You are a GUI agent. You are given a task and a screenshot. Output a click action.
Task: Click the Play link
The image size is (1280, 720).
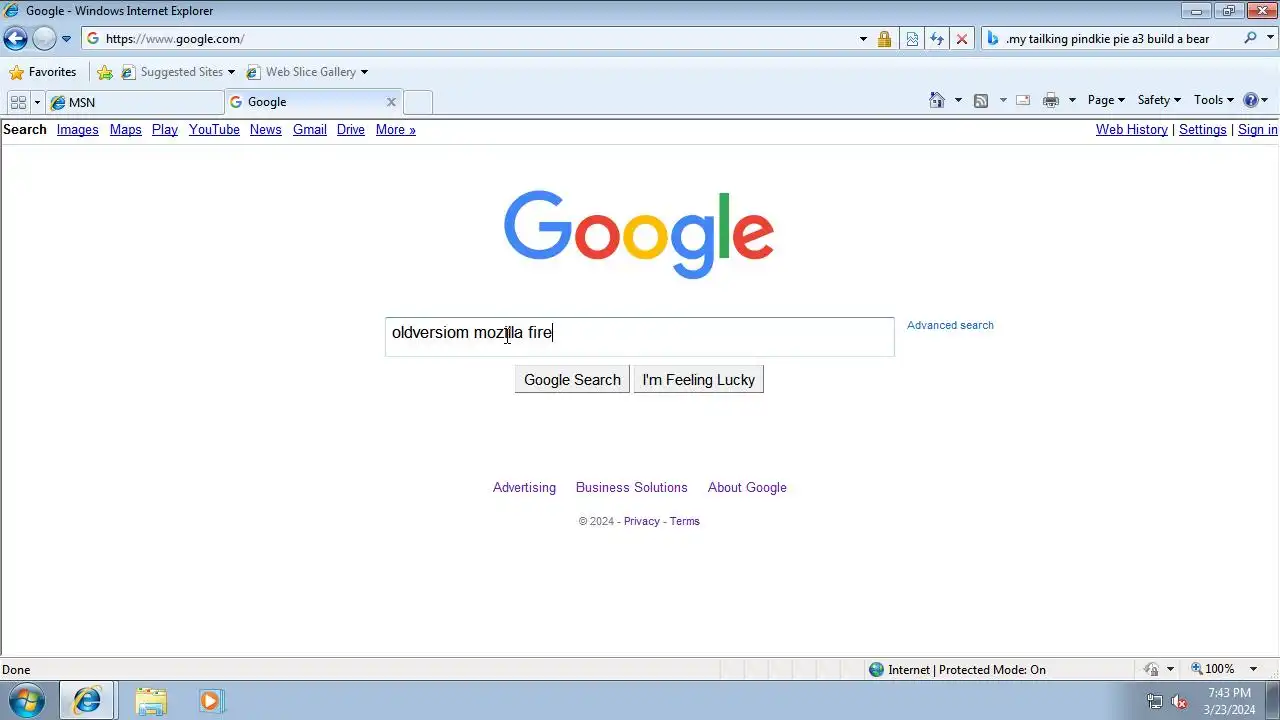pos(165,130)
